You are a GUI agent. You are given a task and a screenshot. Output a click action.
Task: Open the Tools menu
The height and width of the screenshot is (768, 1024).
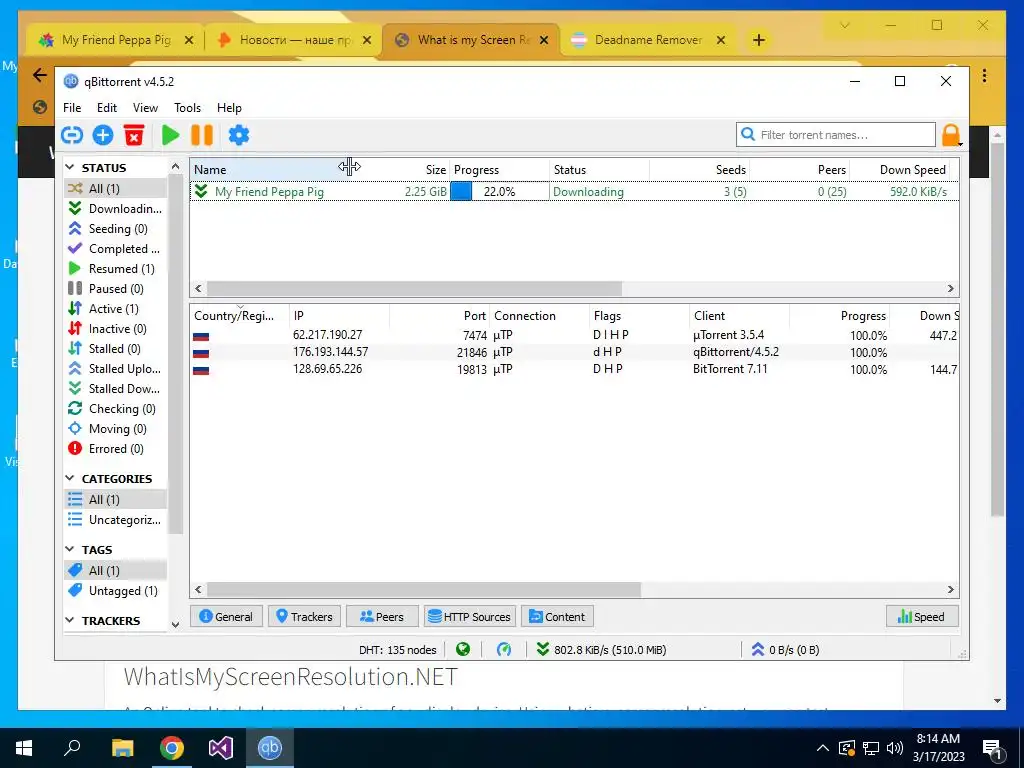point(187,108)
